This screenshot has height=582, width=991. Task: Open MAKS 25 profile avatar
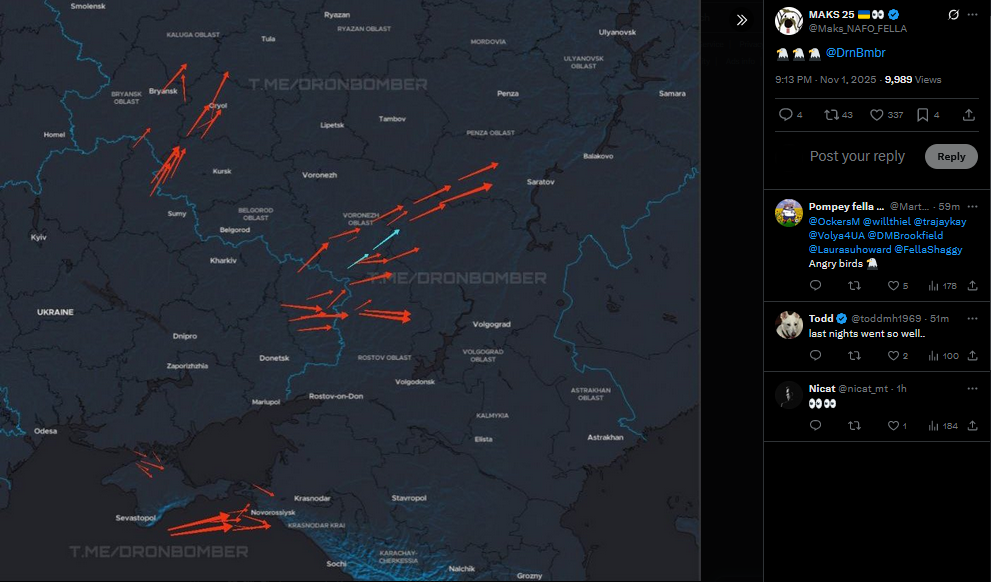pyautogui.click(x=789, y=21)
